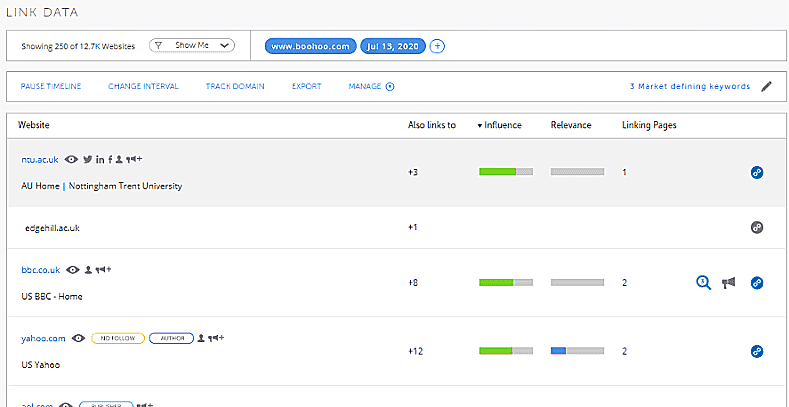Click megaphone-plus icon beside ntu.ac.uk

click(x=134, y=159)
